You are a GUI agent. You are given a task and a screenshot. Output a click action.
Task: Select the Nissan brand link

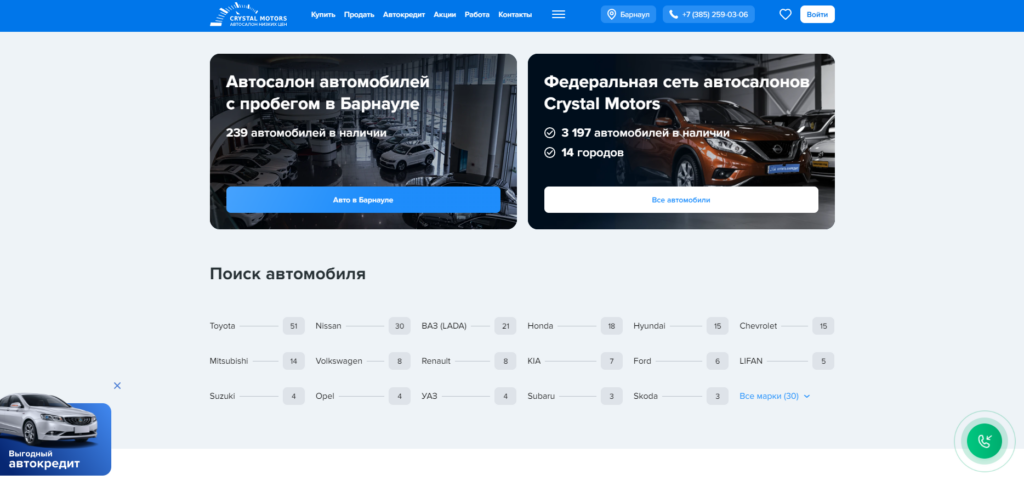pyautogui.click(x=328, y=326)
